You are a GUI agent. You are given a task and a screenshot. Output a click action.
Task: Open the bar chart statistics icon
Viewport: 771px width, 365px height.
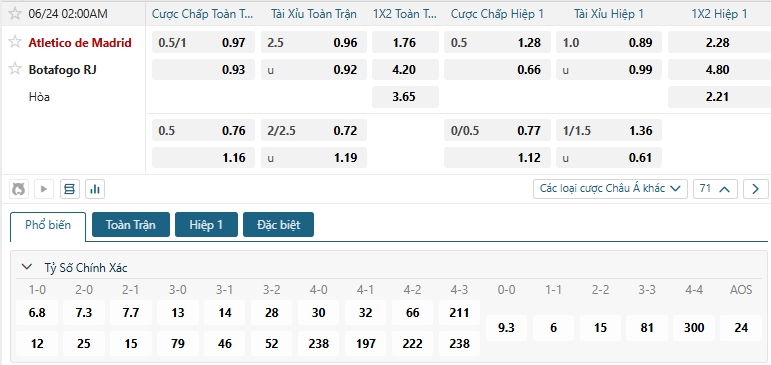[x=95, y=189]
